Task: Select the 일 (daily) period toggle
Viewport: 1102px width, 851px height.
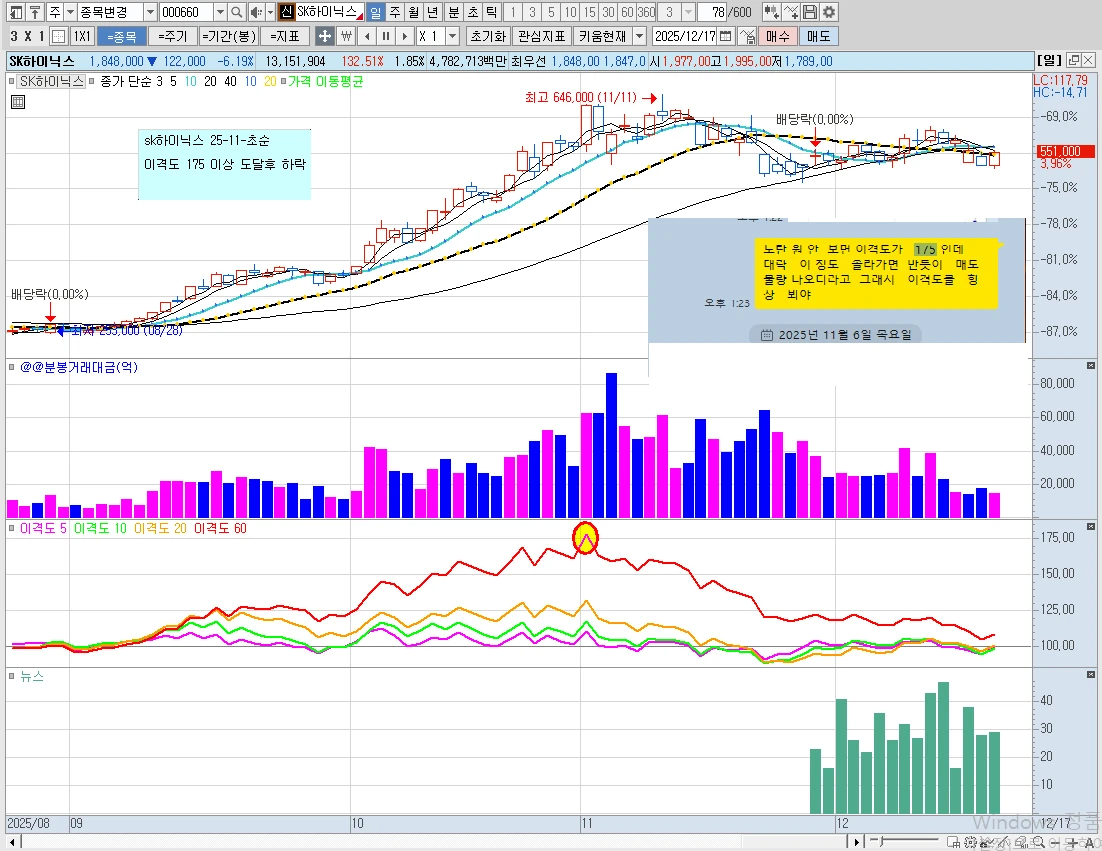Action: pos(375,12)
